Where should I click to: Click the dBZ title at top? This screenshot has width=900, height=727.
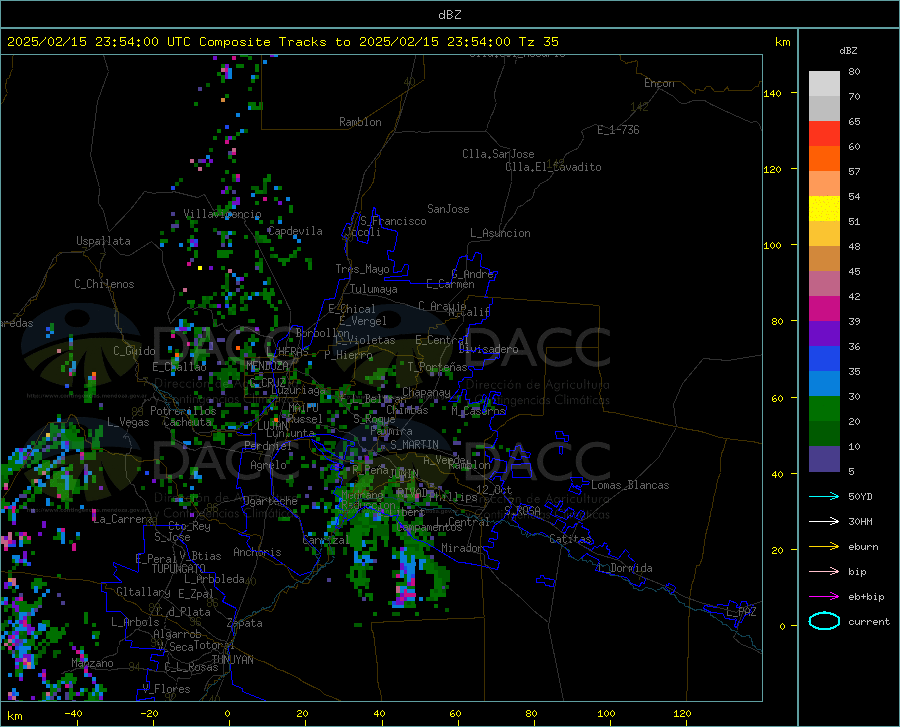tap(449, 15)
